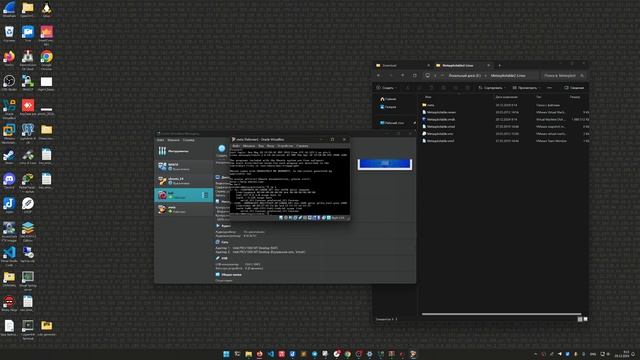
Task: Select the ubuntu_24 virtual machine
Action: point(183,180)
